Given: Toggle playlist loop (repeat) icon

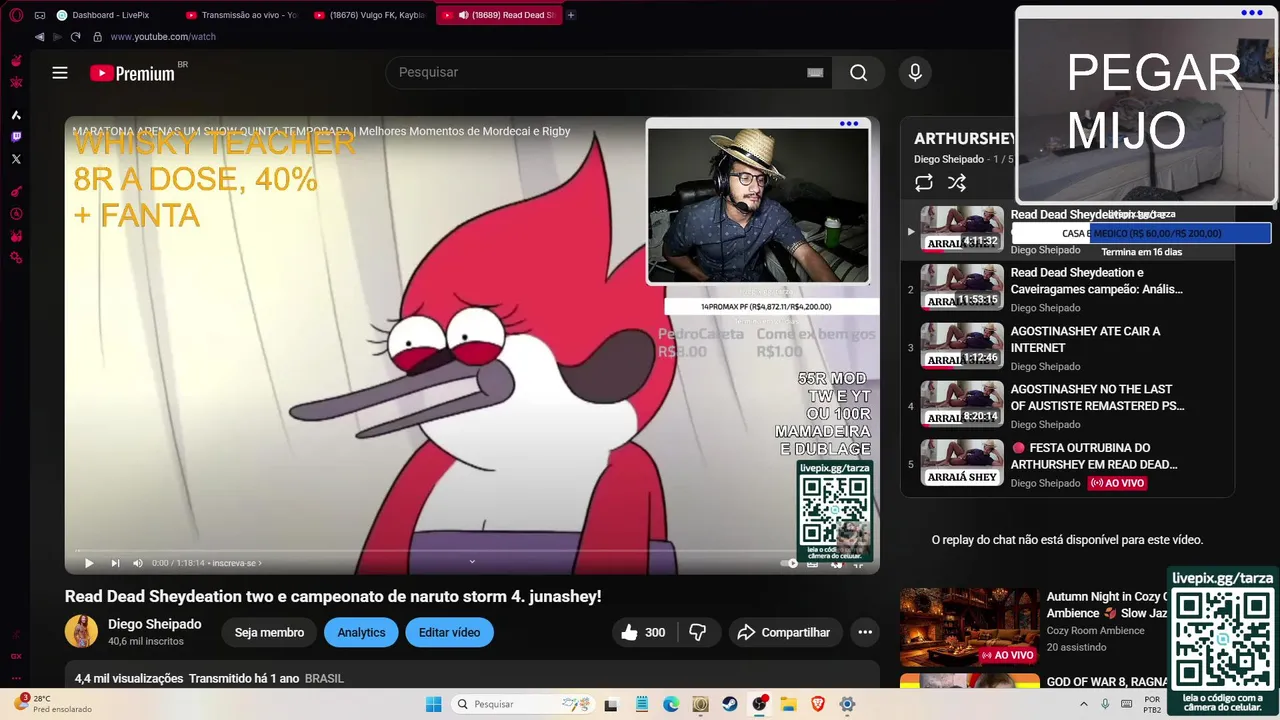Looking at the screenshot, I should tap(924, 183).
